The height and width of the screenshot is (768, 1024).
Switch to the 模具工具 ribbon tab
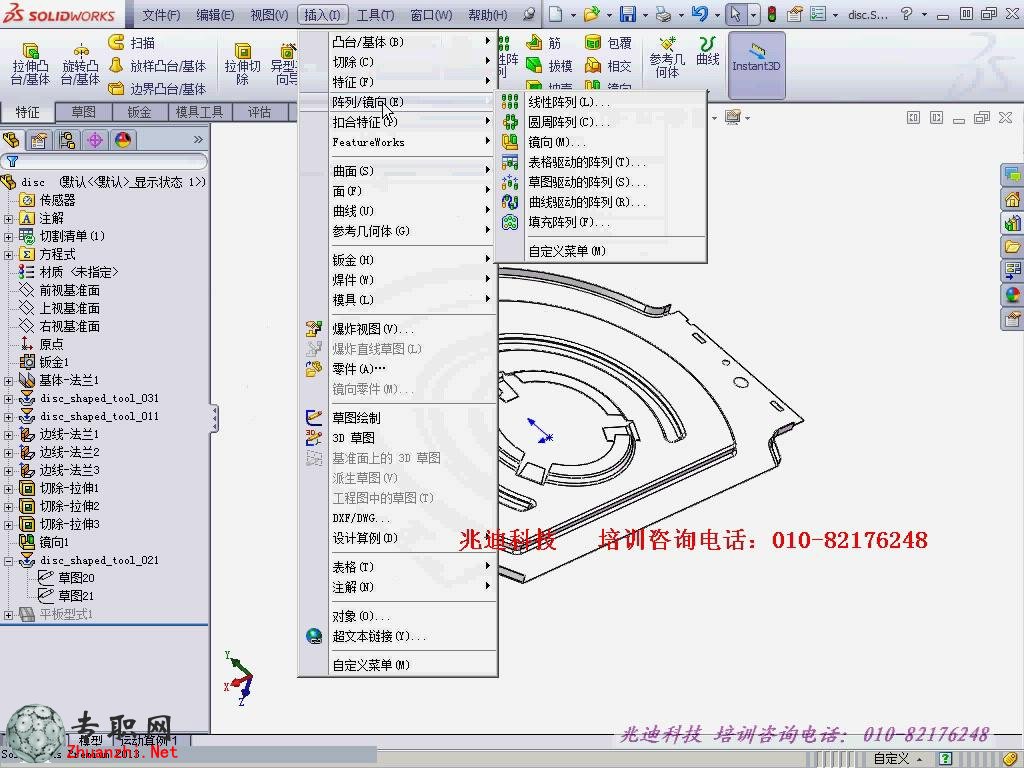[199, 112]
